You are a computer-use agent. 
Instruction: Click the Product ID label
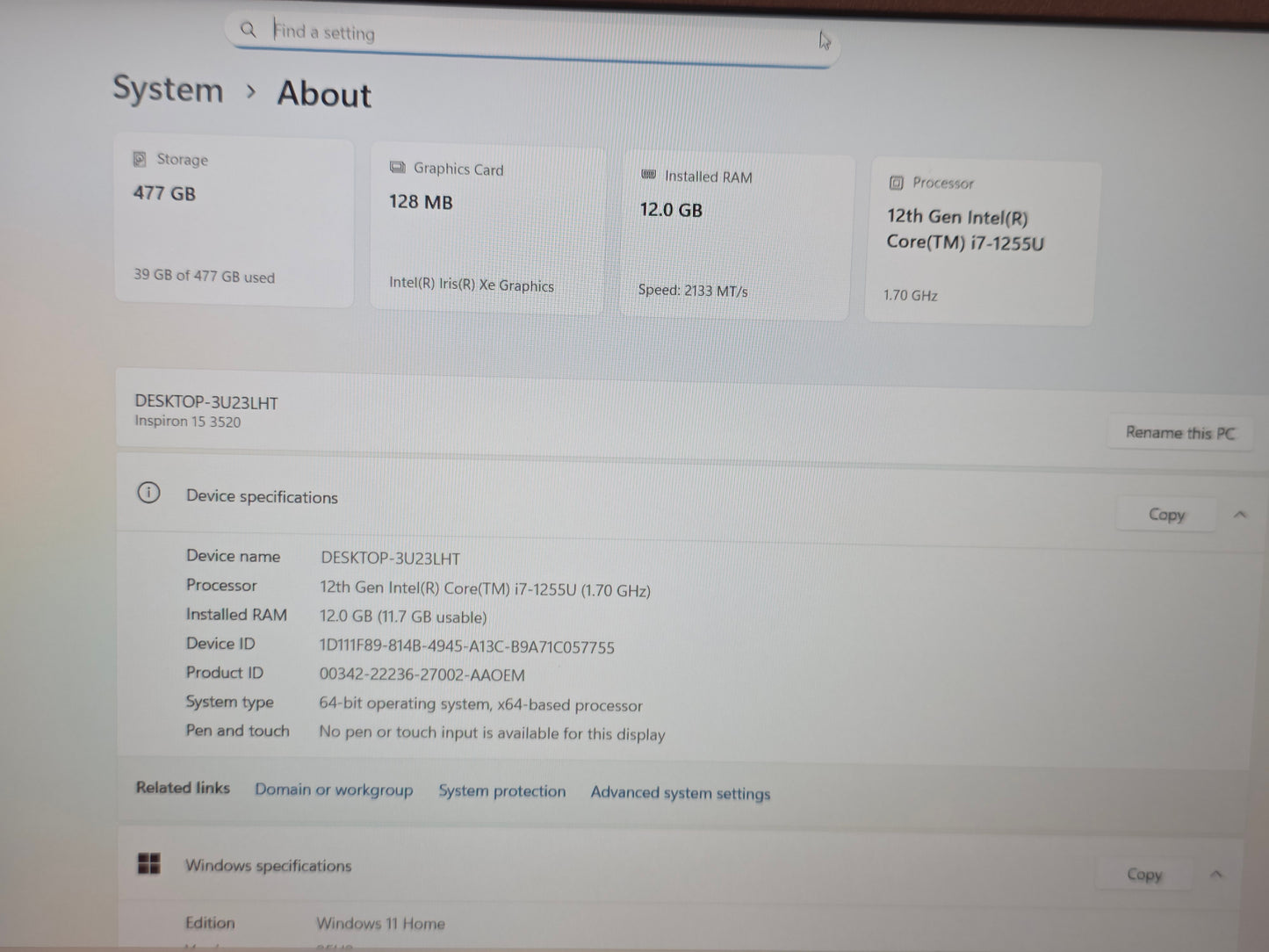pyautogui.click(x=224, y=673)
